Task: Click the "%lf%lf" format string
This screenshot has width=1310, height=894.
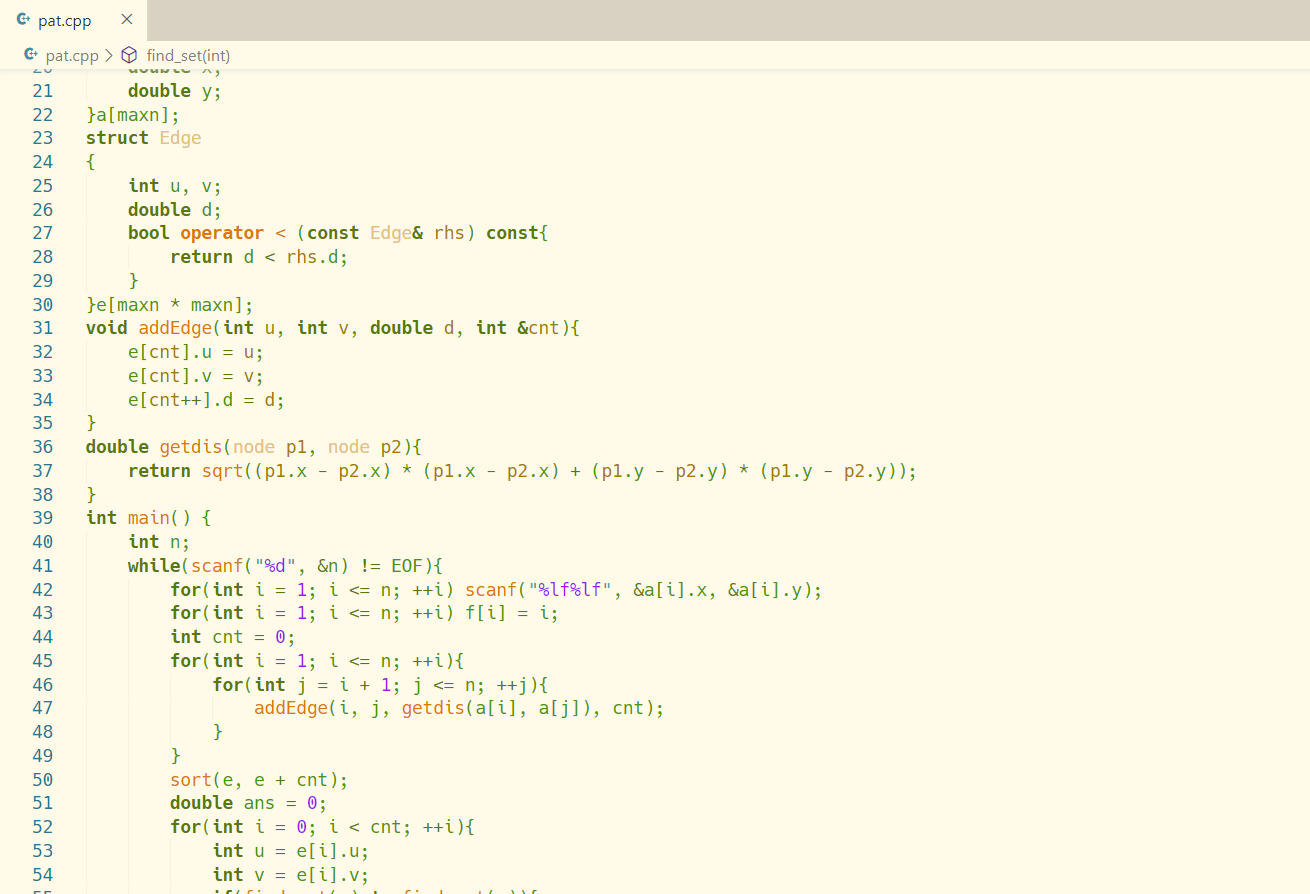Action: pos(570,590)
